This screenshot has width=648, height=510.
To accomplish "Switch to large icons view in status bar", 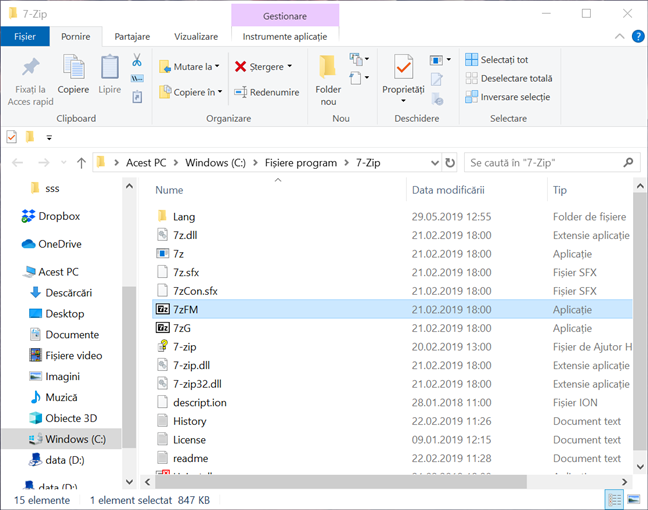I will point(634,500).
